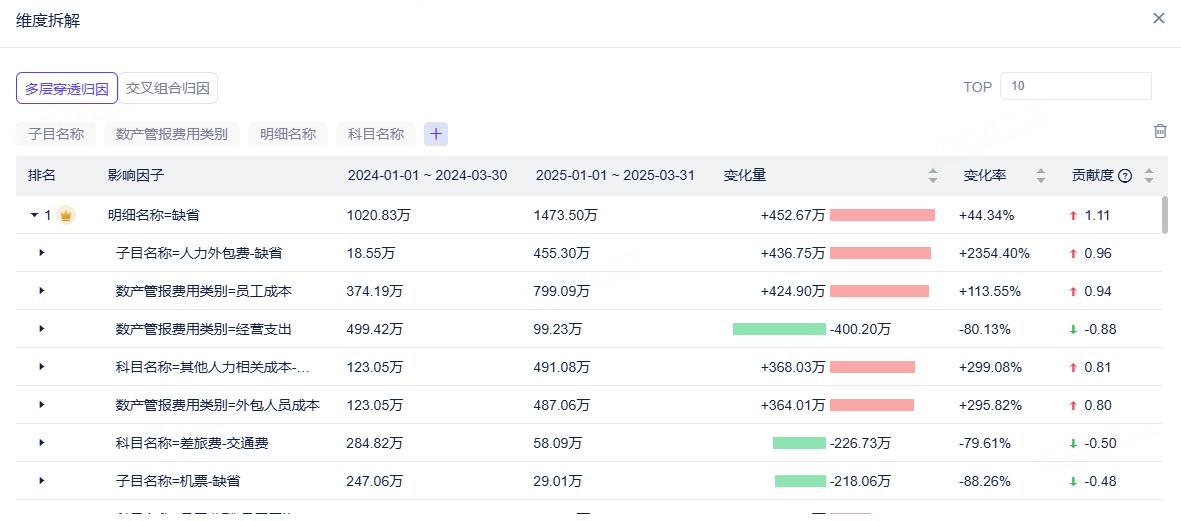Viewport: 1181px width, 521px height.
Task: Switch to 交叉组合归因 tab
Action: point(168,88)
